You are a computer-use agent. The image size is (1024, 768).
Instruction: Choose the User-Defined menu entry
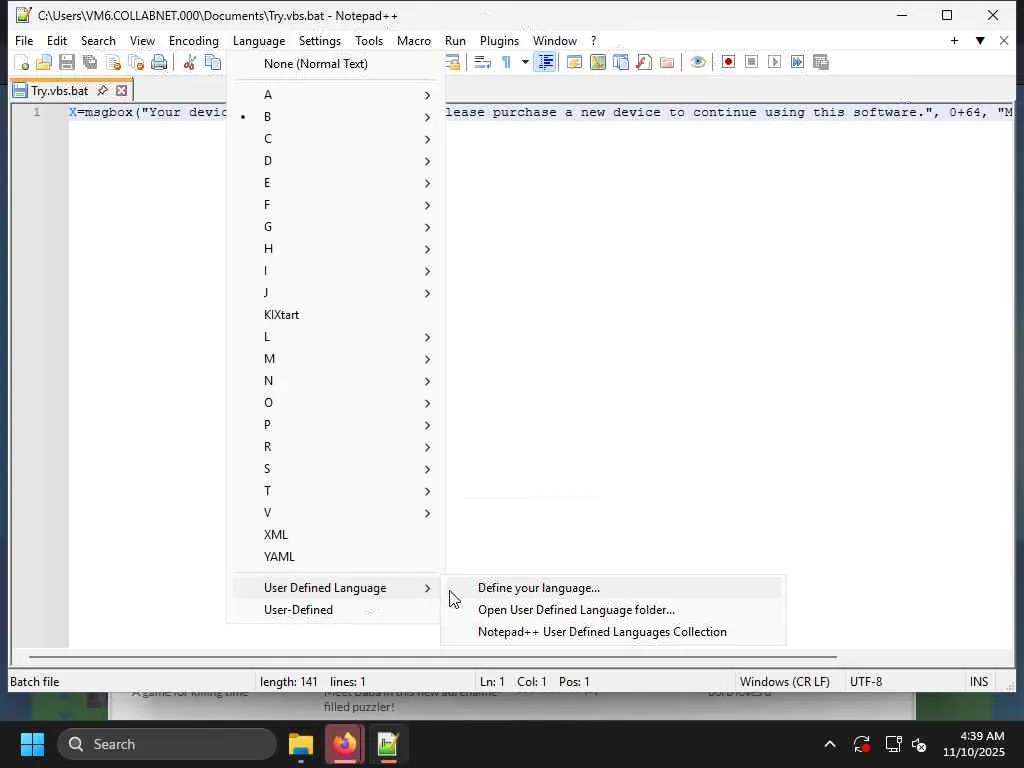(x=336, y=610)
